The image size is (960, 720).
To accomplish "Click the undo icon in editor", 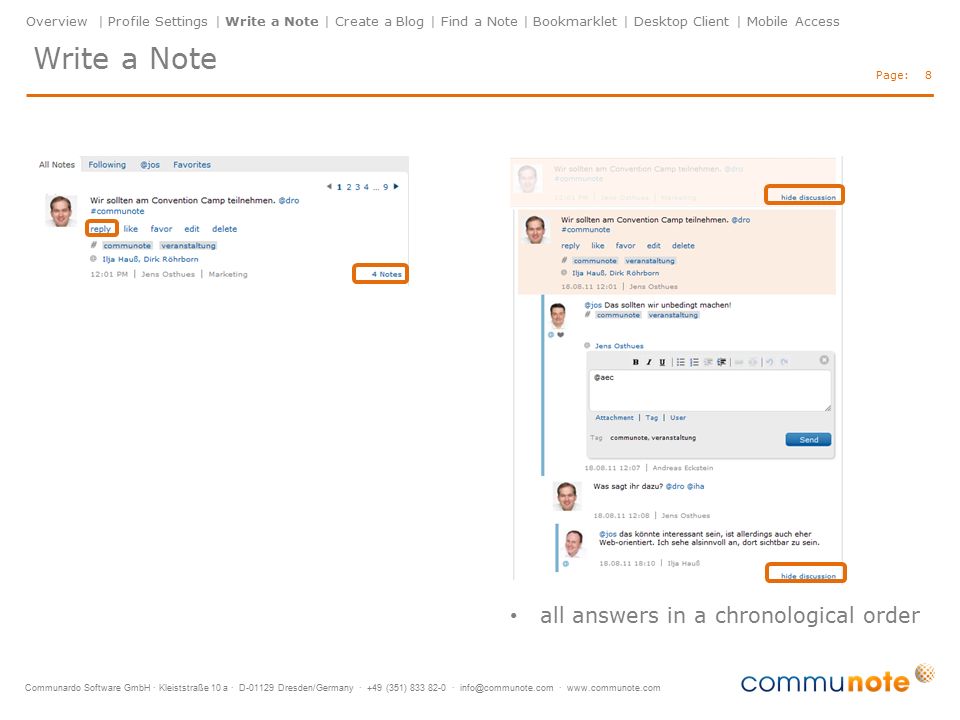I will click(770, 362).
